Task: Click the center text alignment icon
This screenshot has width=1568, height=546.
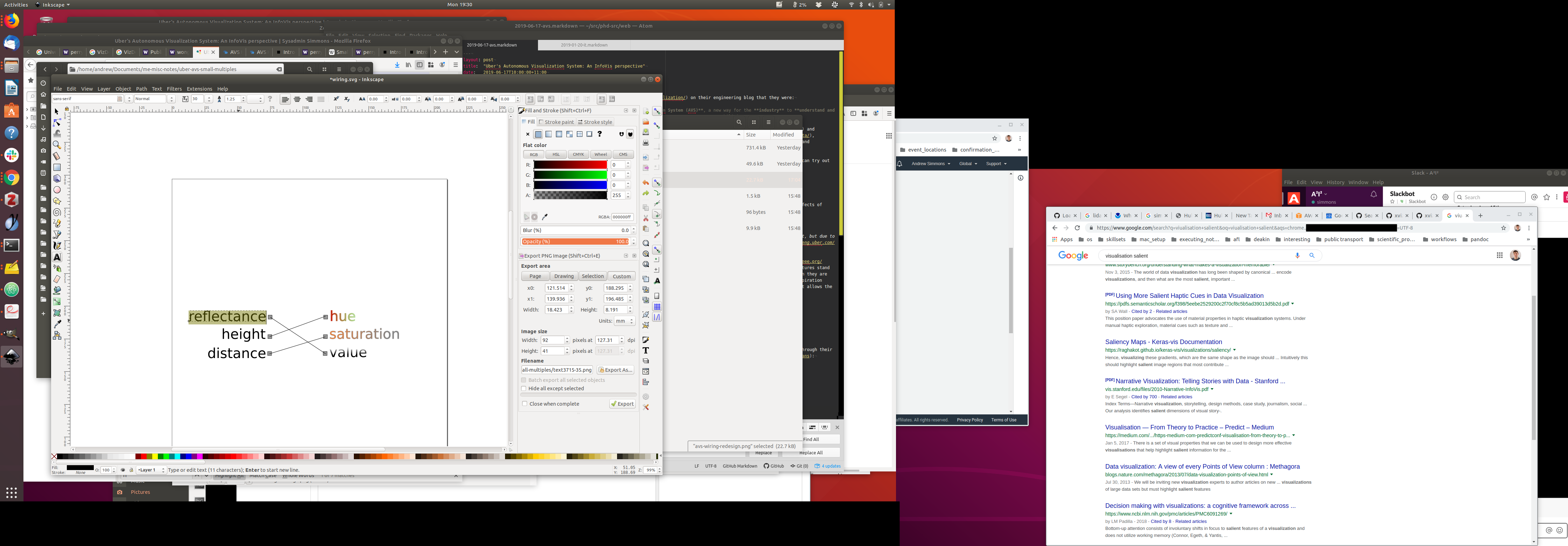Action: point(297,99)
